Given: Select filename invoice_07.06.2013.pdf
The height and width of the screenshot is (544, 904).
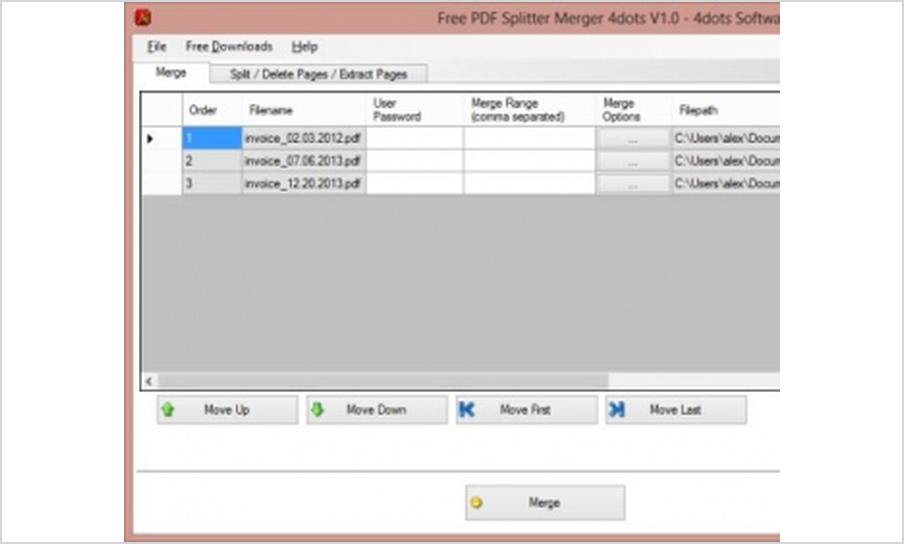Looking at the screenshot, I should [x=304, y=161].
